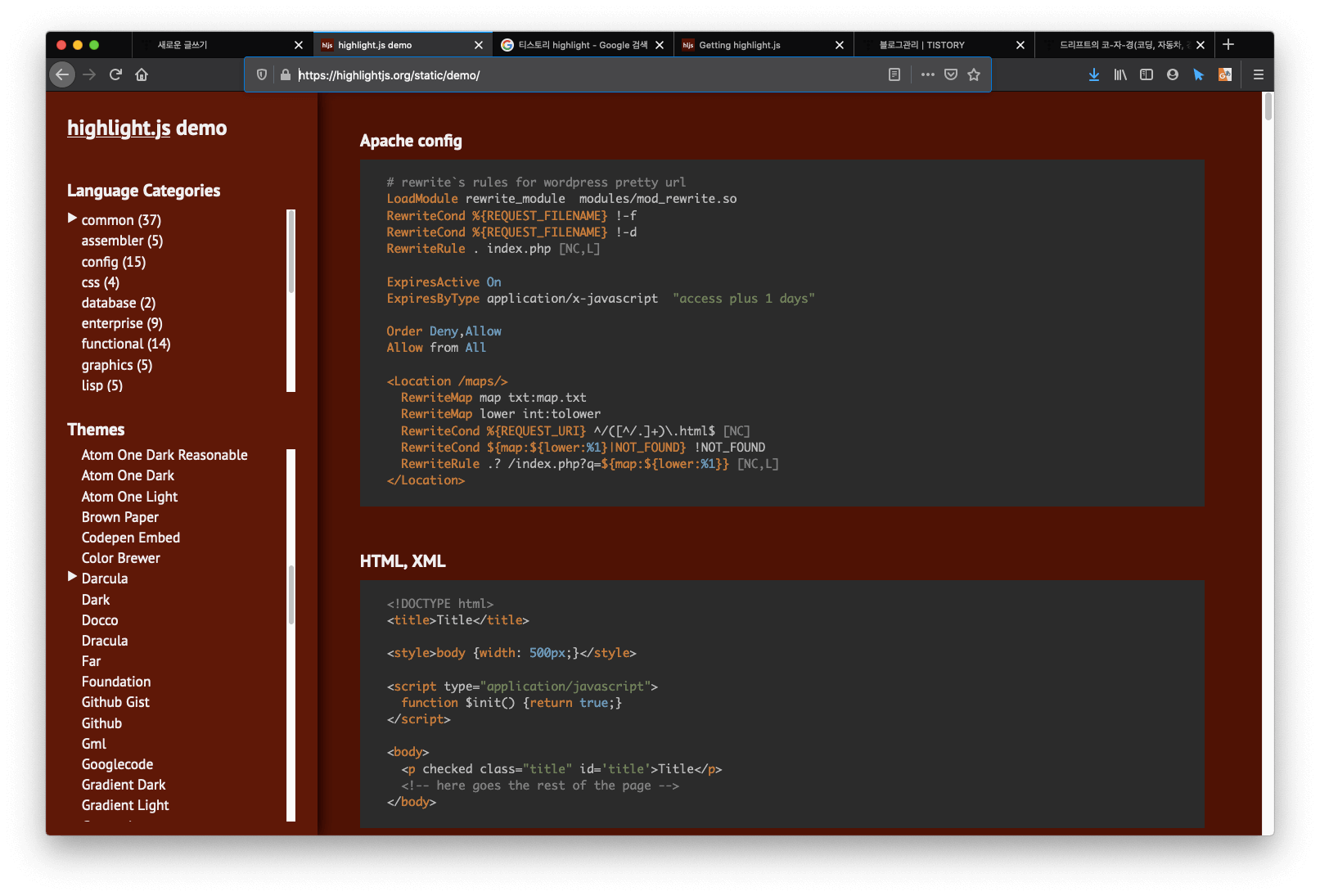Open the library books icon
1320x896 pixels.
pos(1120,74)
